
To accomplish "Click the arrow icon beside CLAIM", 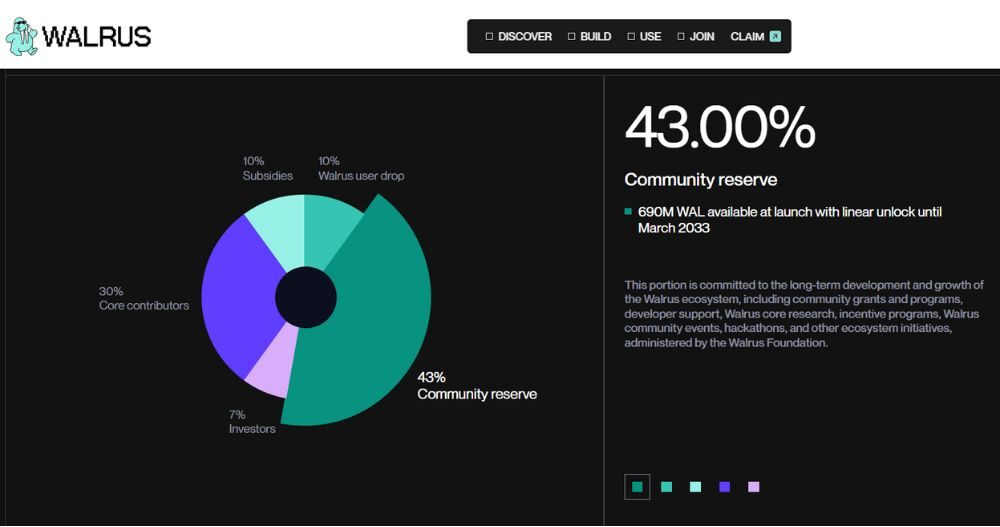I will click(x=775, y=36).
